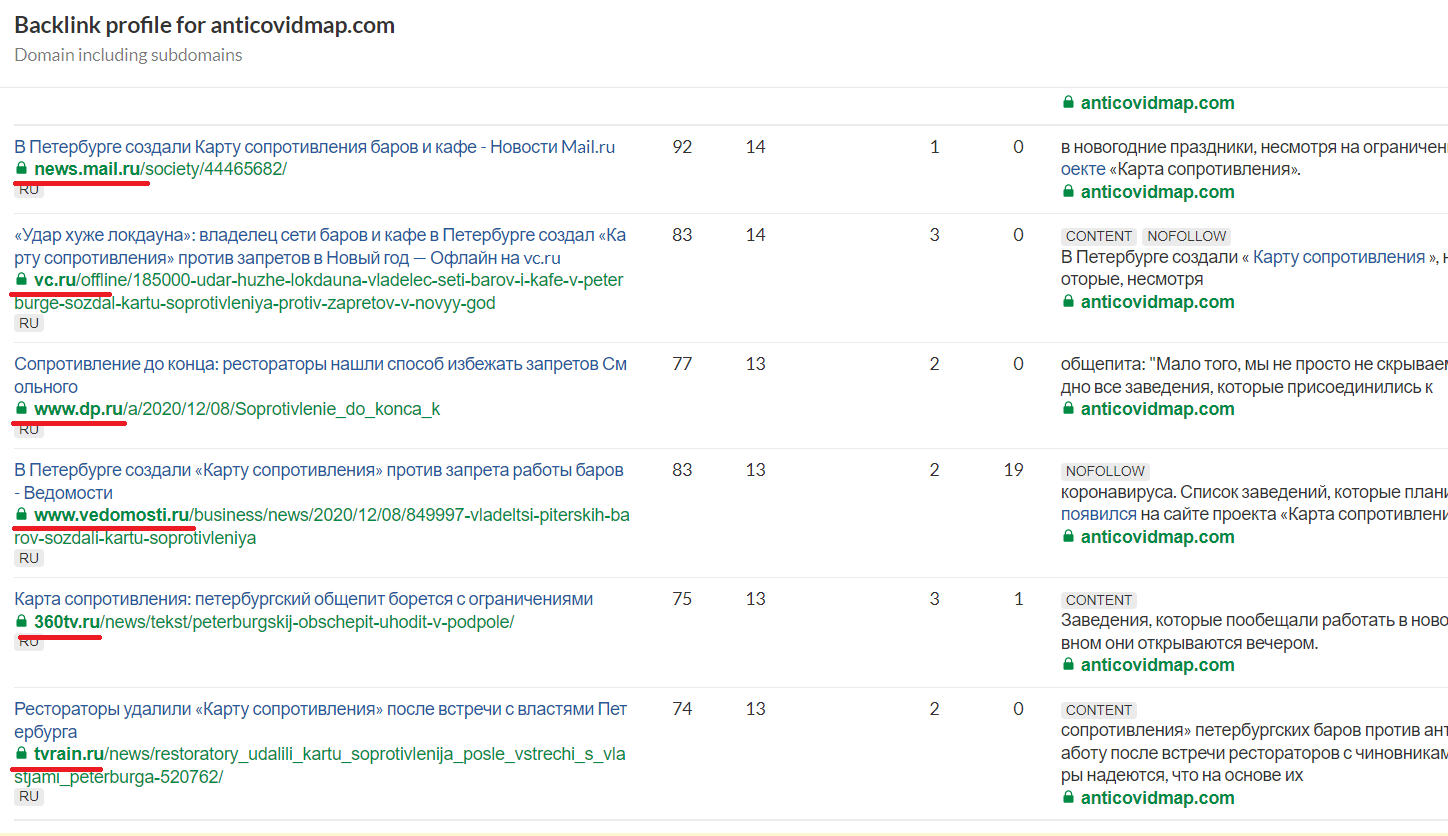Click the CONTENT badge in tvrain.ru row
This screenshot has height=836, width=1448.
tap(1099, 710)
